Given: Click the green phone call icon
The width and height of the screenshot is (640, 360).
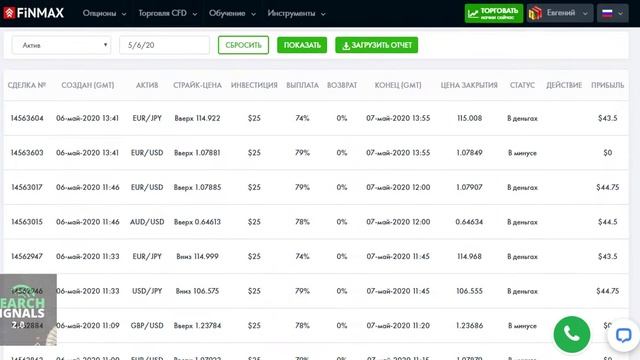Looking at the screenshot, I should click(571, 334).
